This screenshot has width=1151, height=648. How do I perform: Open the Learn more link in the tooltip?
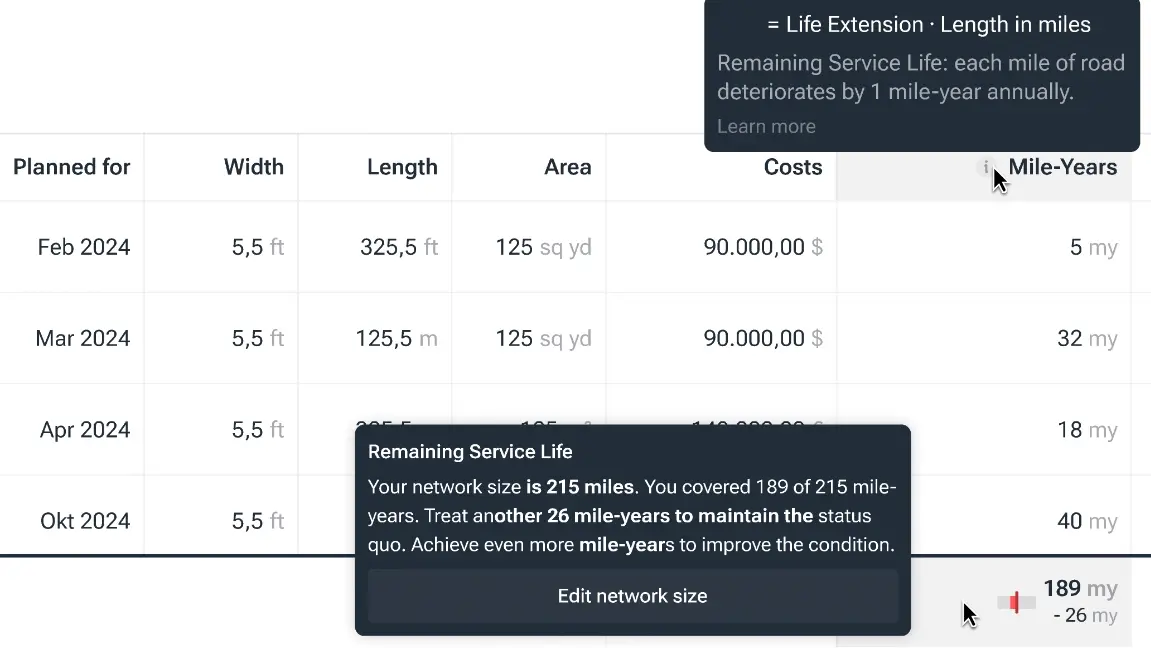click(x=766, y=126)
